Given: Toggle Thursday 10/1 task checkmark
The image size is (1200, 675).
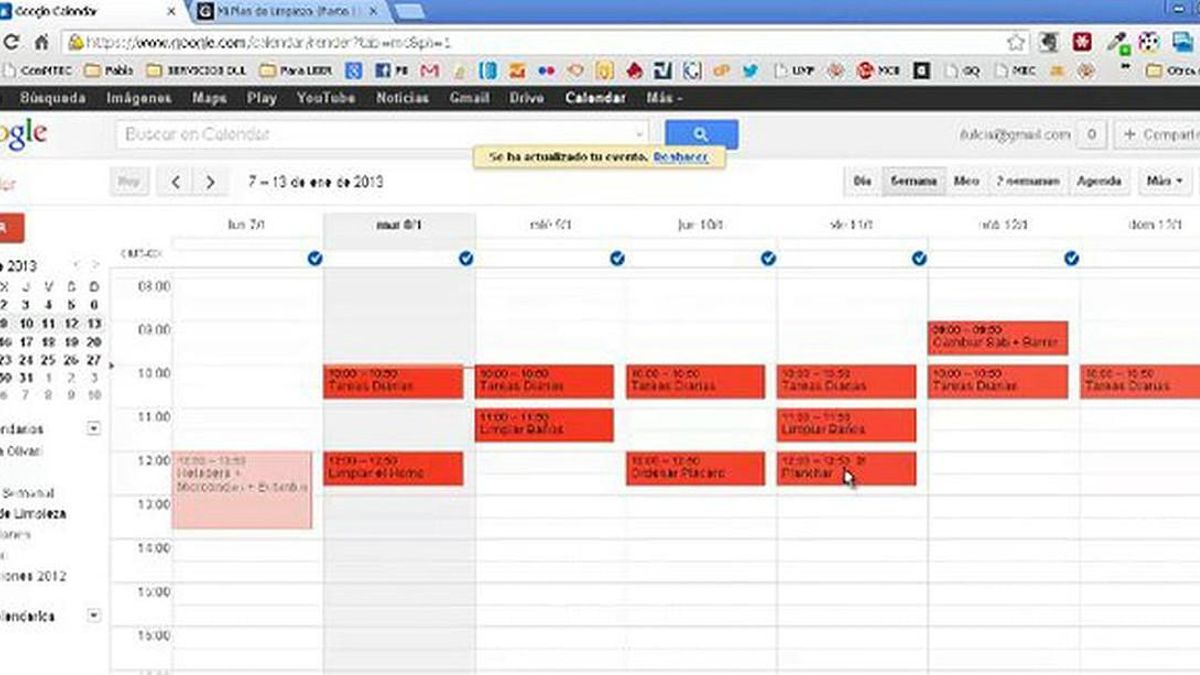Looking at the screenshot, I should point(768,258).
